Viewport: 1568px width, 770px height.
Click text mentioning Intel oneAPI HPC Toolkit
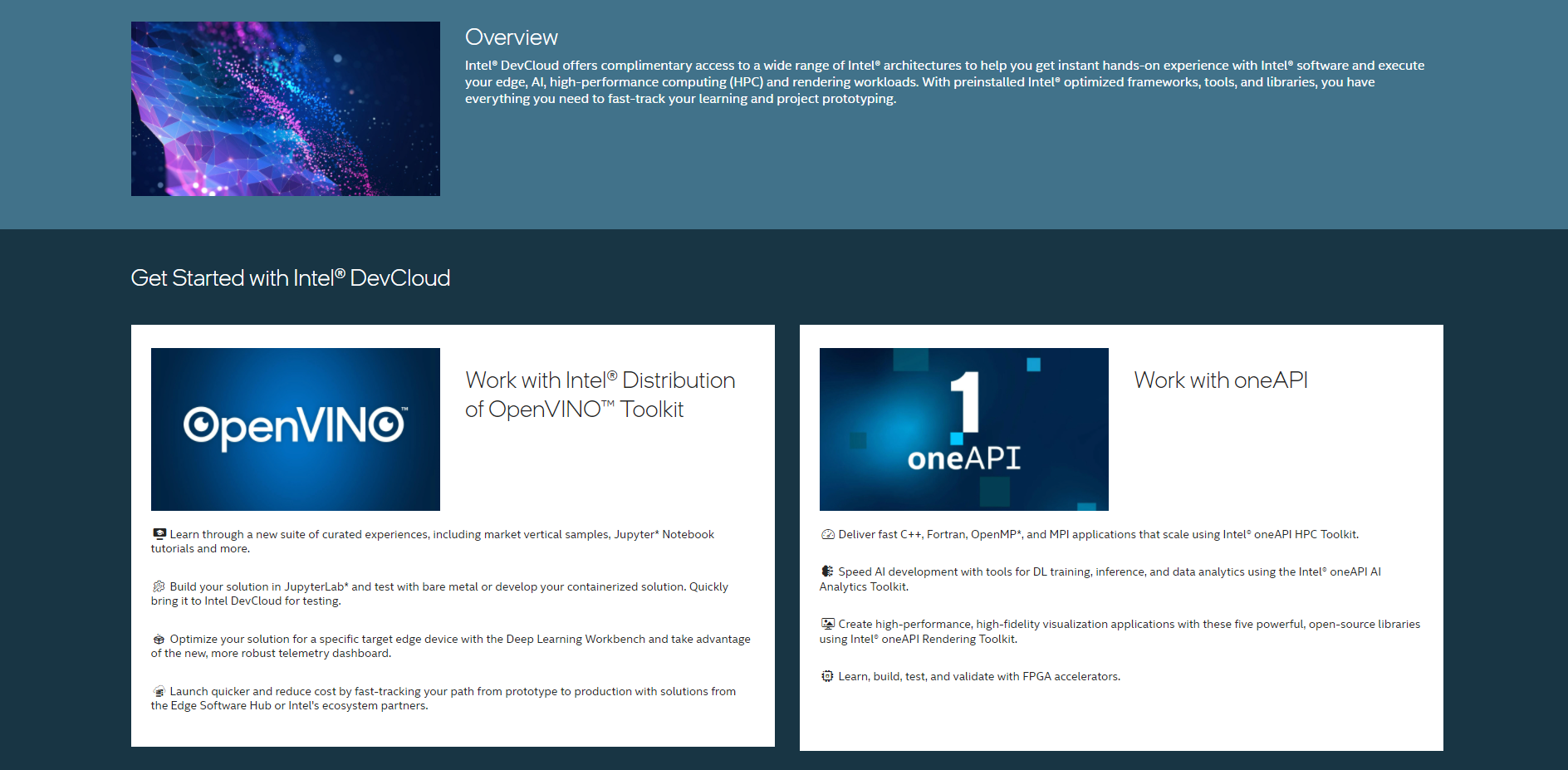click(1099, 535)
